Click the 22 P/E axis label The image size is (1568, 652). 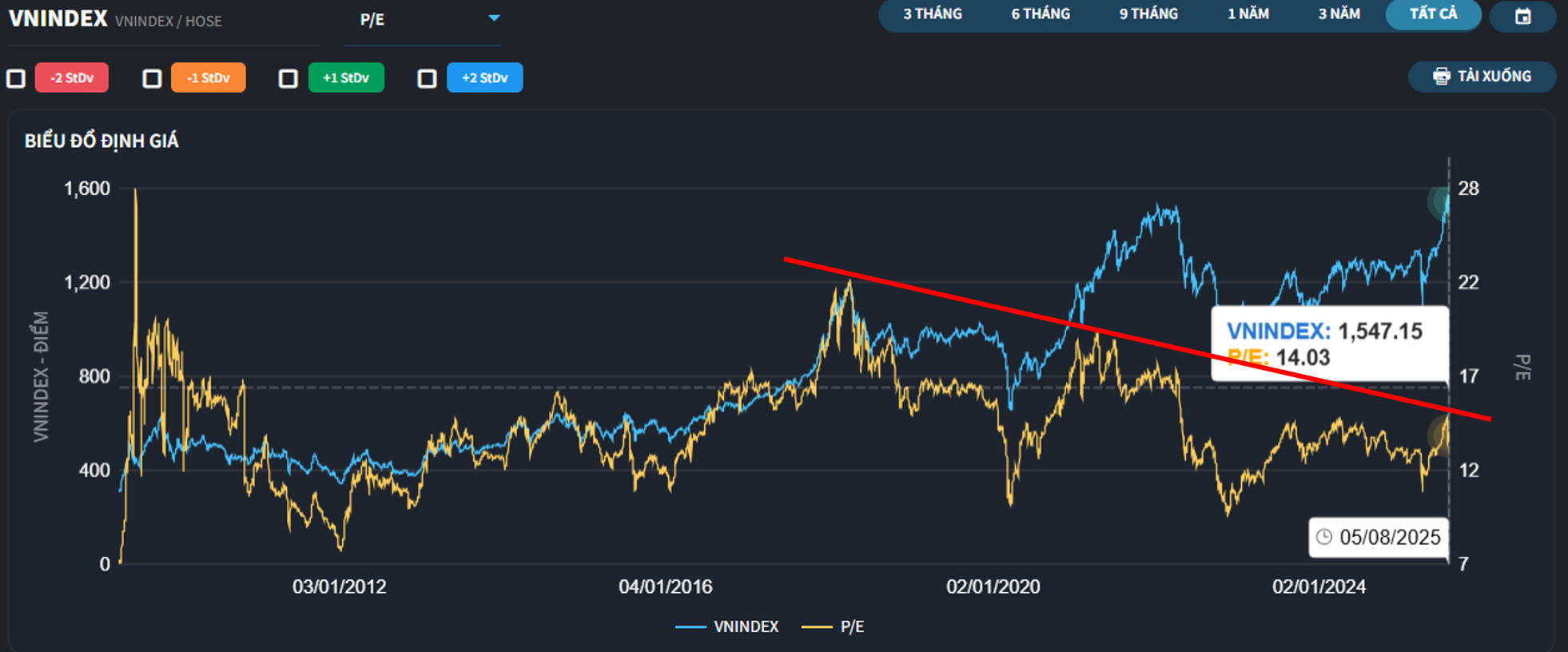click(1469, 282)
